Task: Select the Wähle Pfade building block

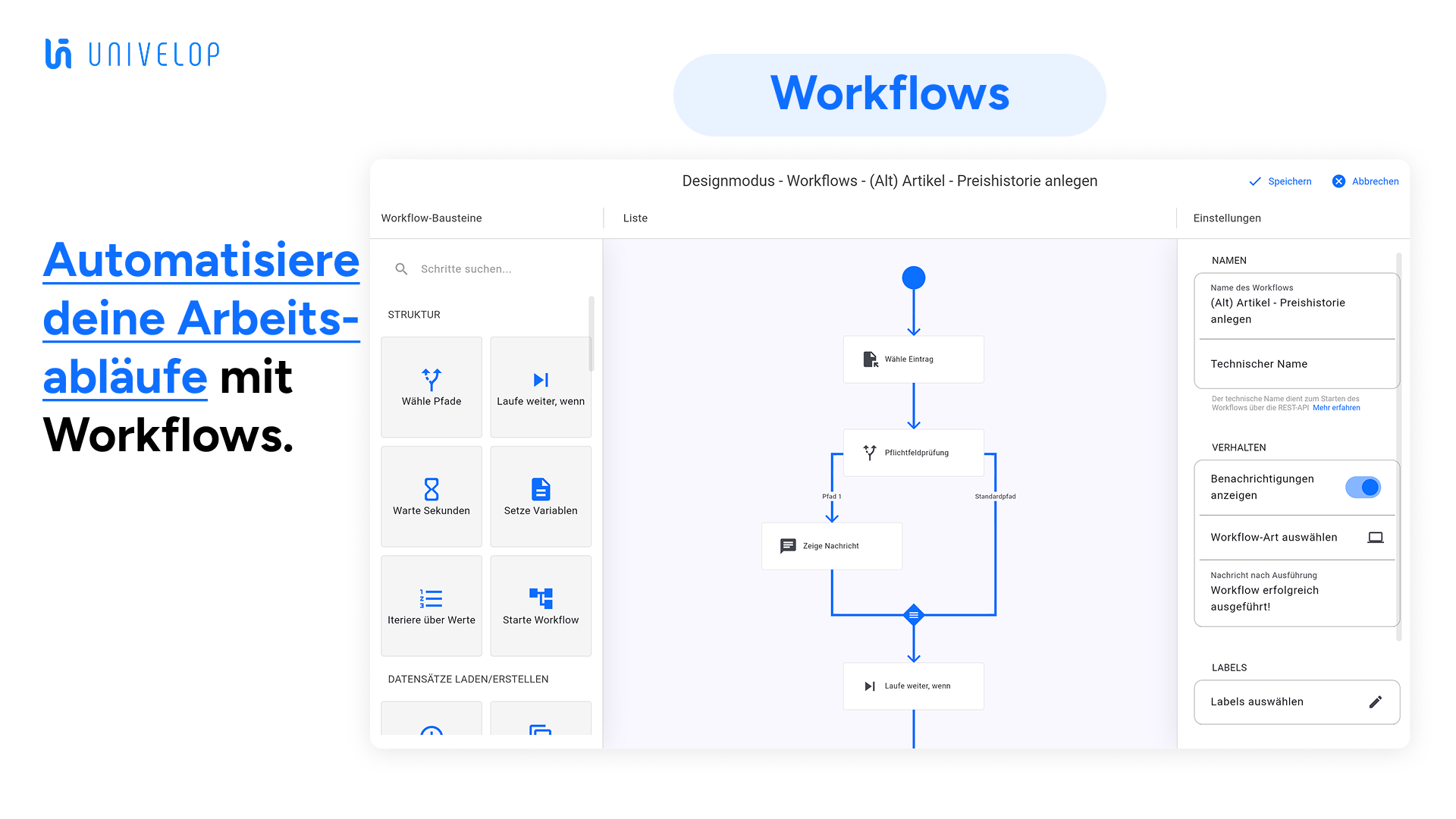Action: tap(431, 387)
